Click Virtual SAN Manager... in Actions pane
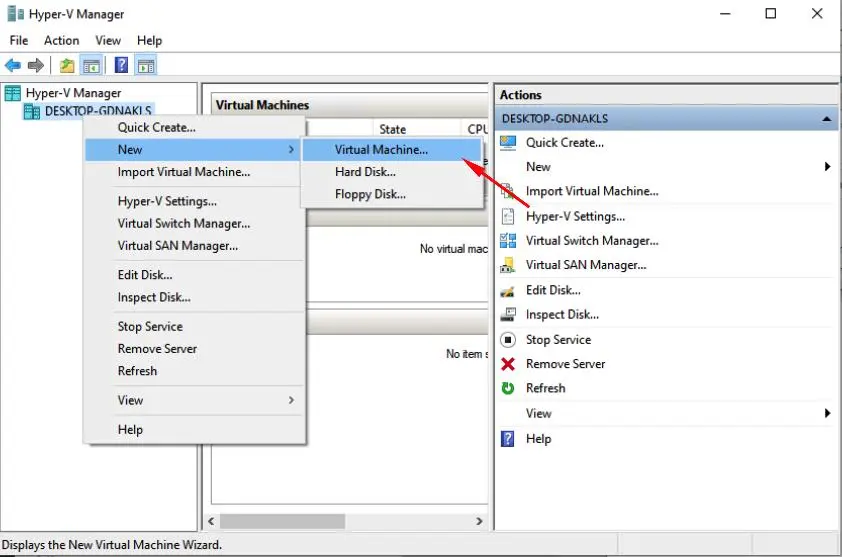 coord(586,265)
